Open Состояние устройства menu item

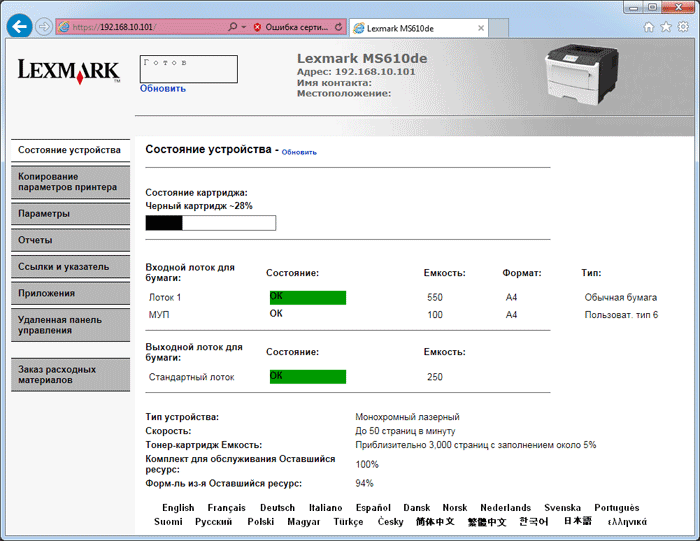click(x=70, y=150)
